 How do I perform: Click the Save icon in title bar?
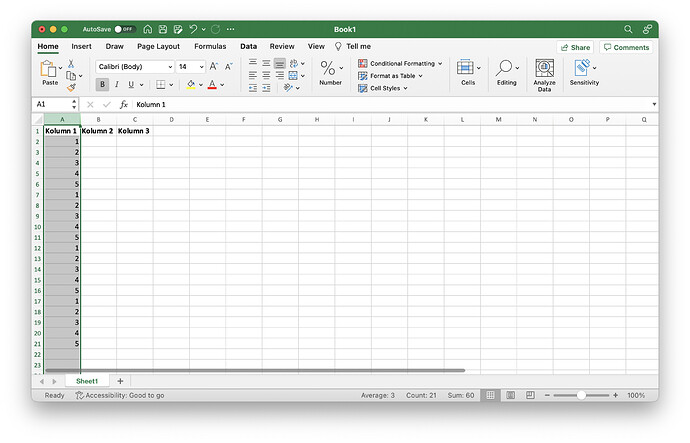pos(163,29)
